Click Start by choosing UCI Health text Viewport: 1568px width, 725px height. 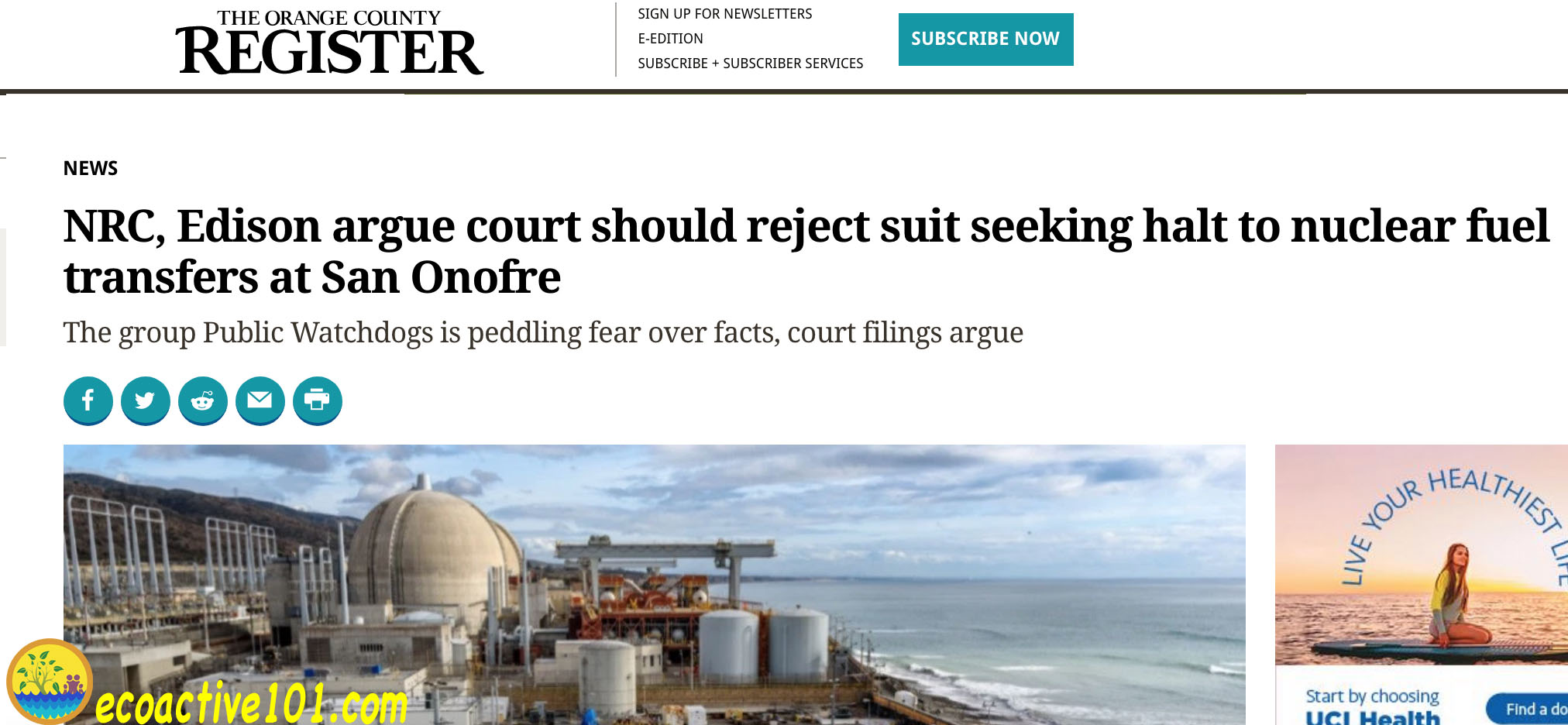1372,707
